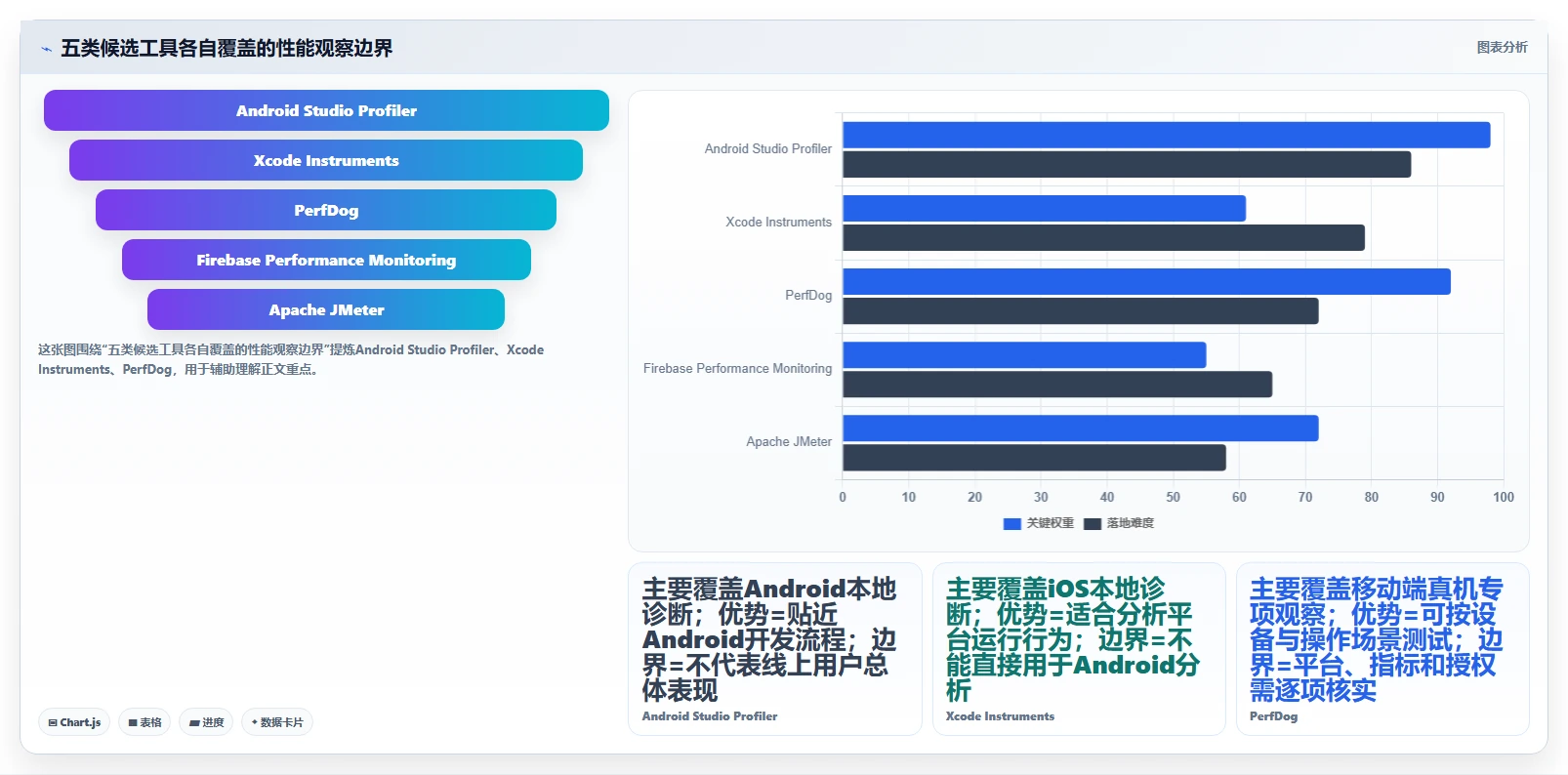This screenshot has height=775, width=1568.
Task: Click the blue 主要覆盖移动端真机专项观察 card text
Action: [x=1377, y=639]
